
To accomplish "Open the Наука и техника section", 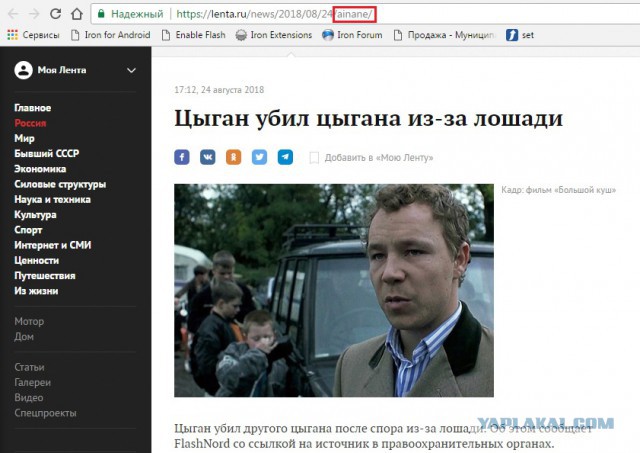I will (x=52, y=200).
